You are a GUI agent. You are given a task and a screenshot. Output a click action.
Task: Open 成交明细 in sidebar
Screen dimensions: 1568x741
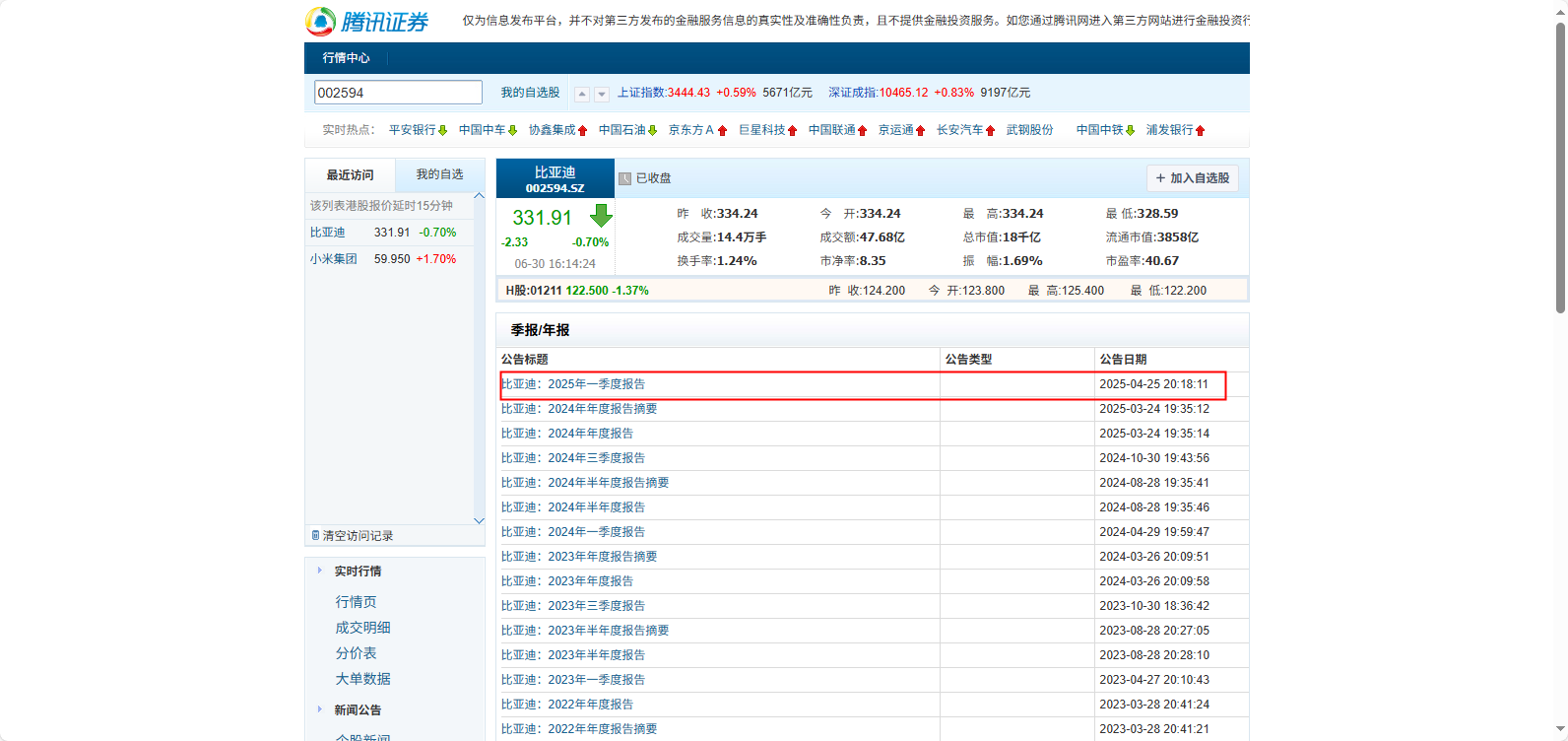tap(362, 628)
